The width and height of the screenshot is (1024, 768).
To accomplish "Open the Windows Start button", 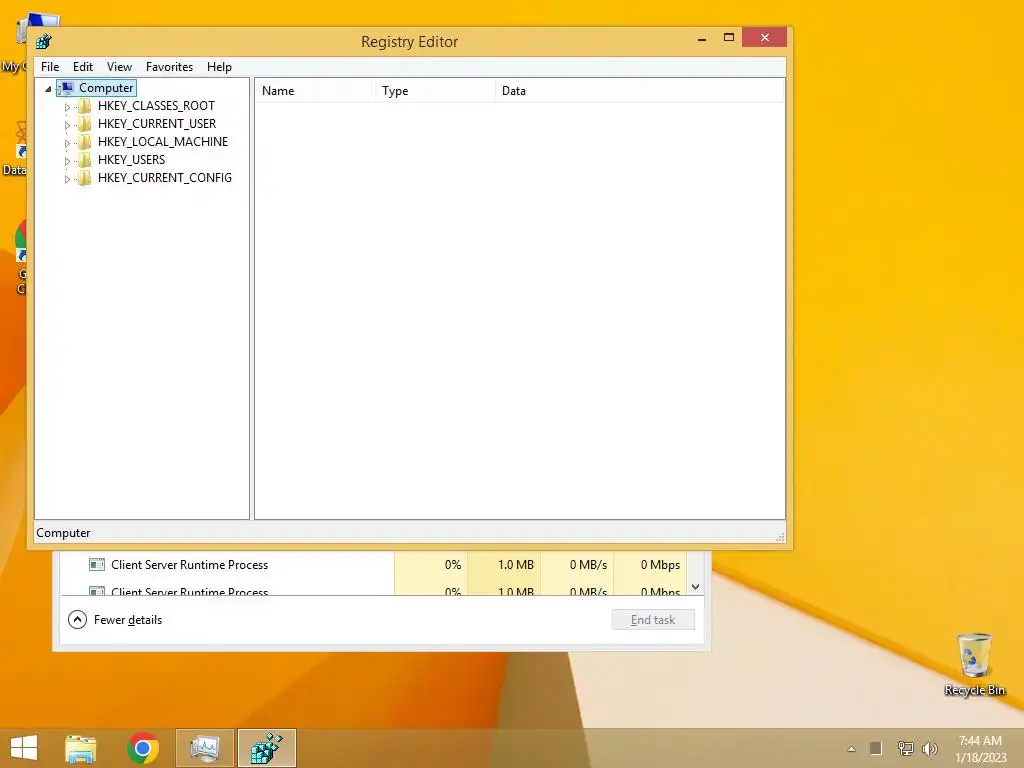I will (24, 748).
